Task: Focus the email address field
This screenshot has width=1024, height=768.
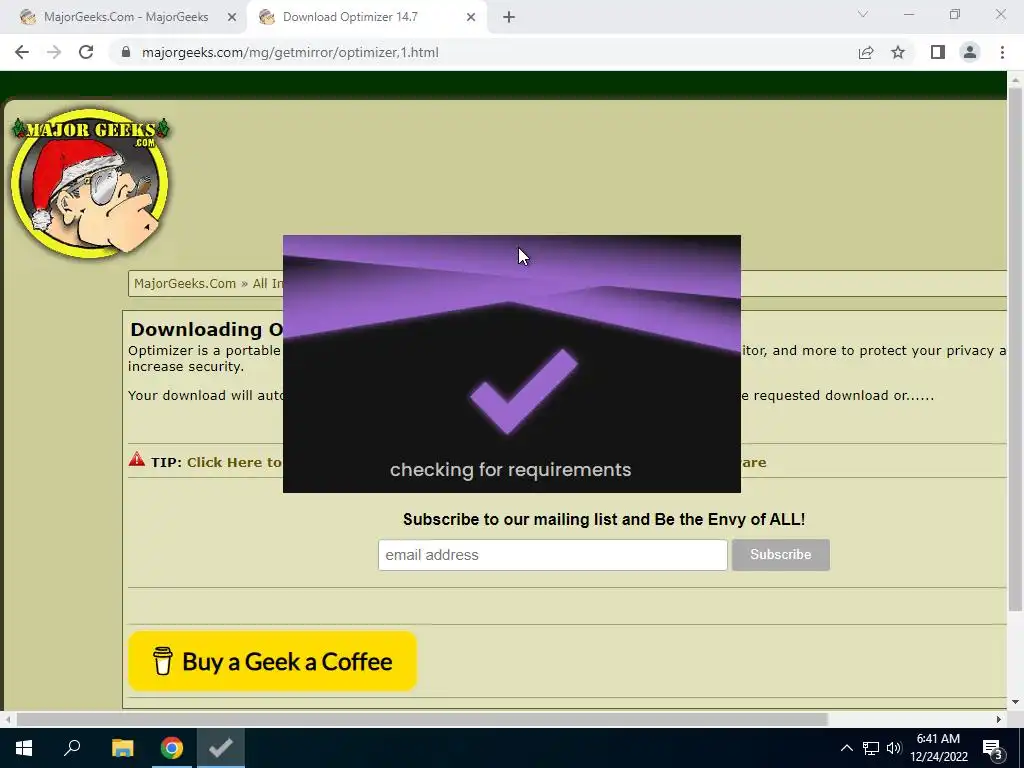Action: click(552, 555)
